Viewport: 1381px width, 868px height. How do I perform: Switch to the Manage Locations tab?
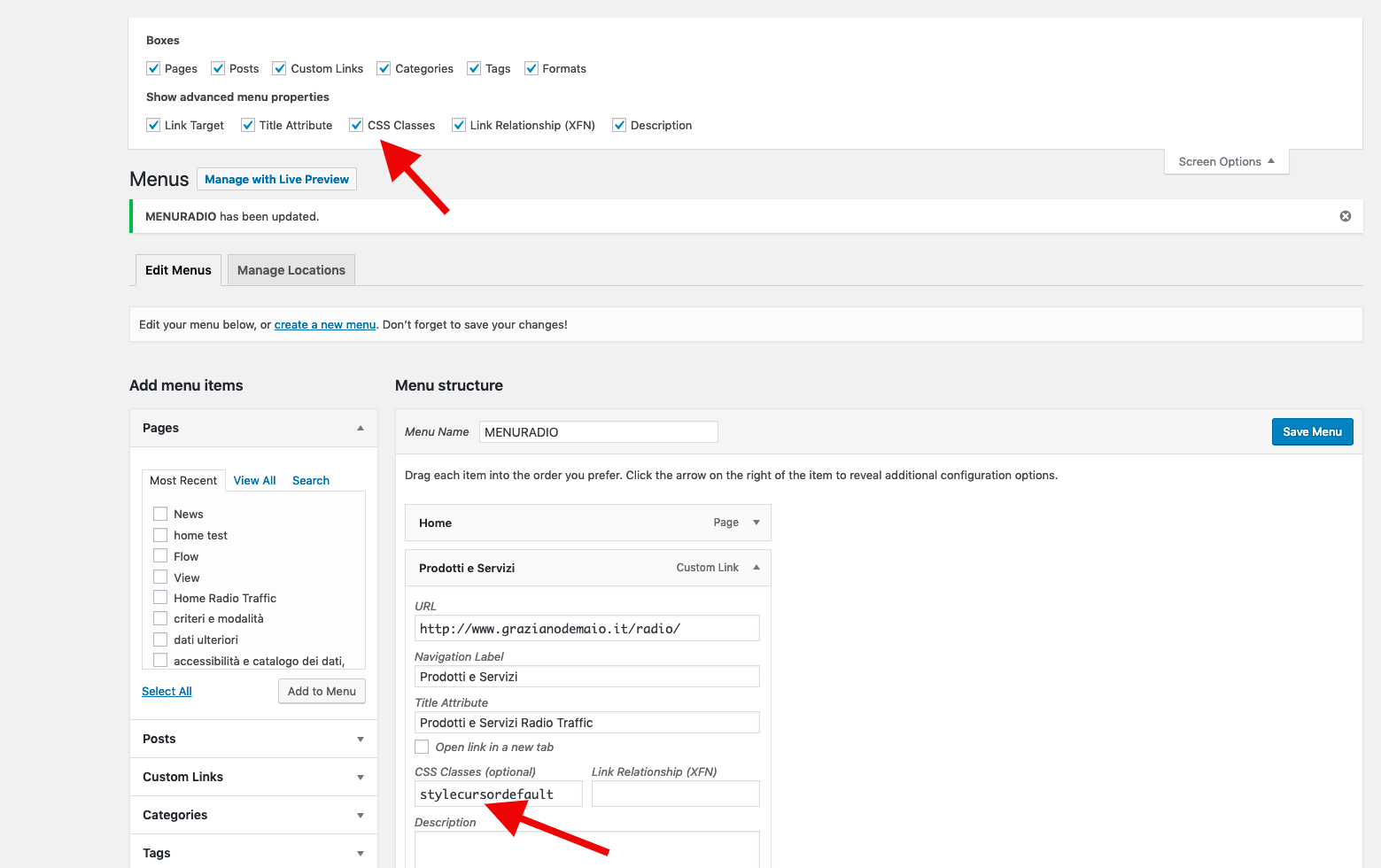(x=291, y=270)
